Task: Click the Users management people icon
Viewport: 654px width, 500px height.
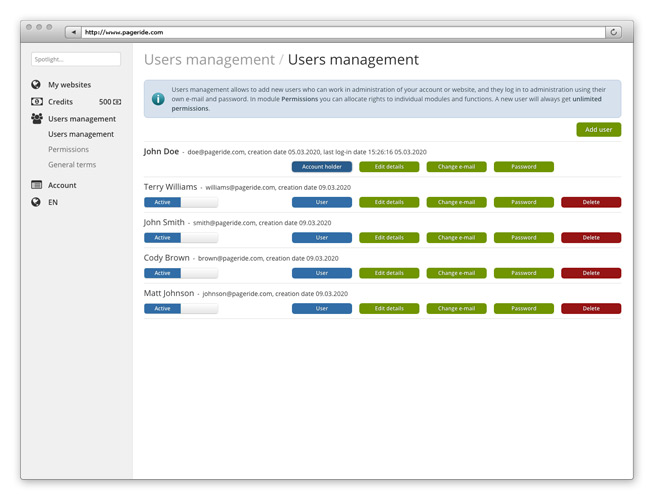Action: click(37, 119)
